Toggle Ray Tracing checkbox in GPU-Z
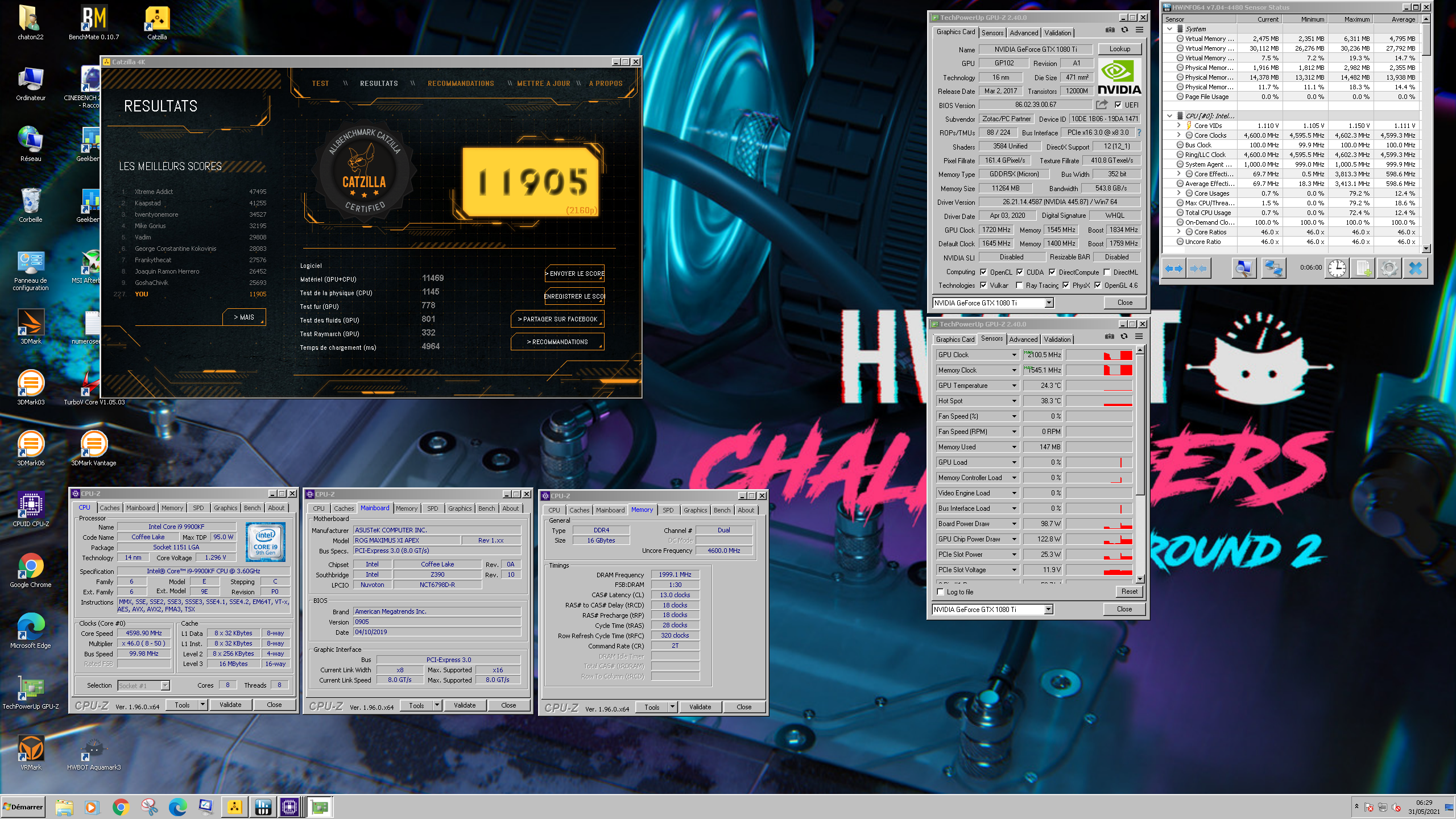Viewport: 1456px width, 819px height. tap(1019, 286)
